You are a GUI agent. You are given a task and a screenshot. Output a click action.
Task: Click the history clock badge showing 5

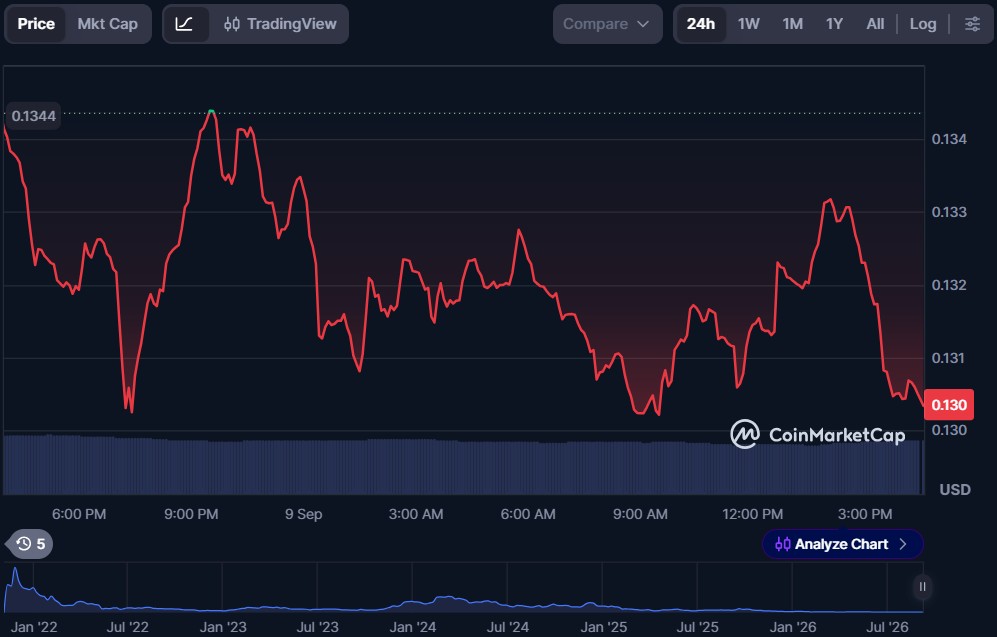point(29,544)
